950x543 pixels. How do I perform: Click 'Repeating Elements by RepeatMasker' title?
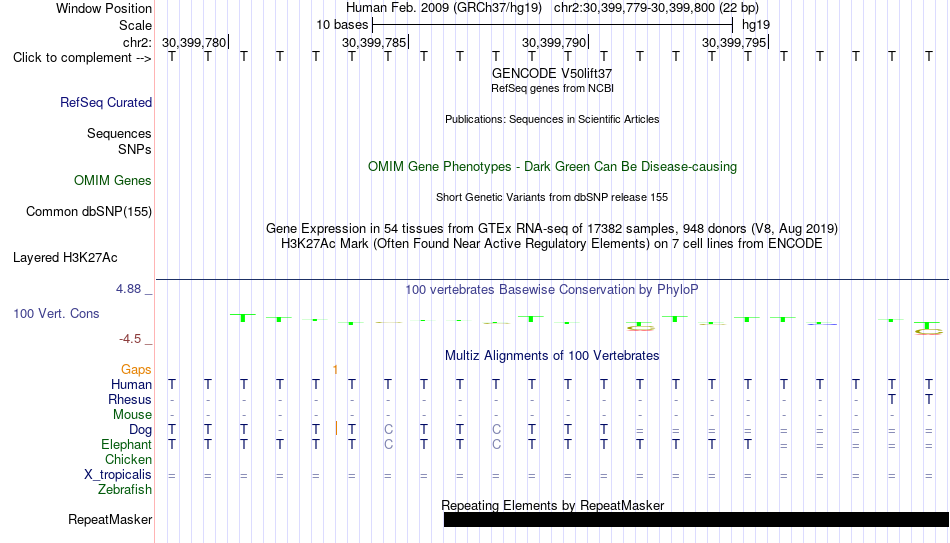pos(552,505)
